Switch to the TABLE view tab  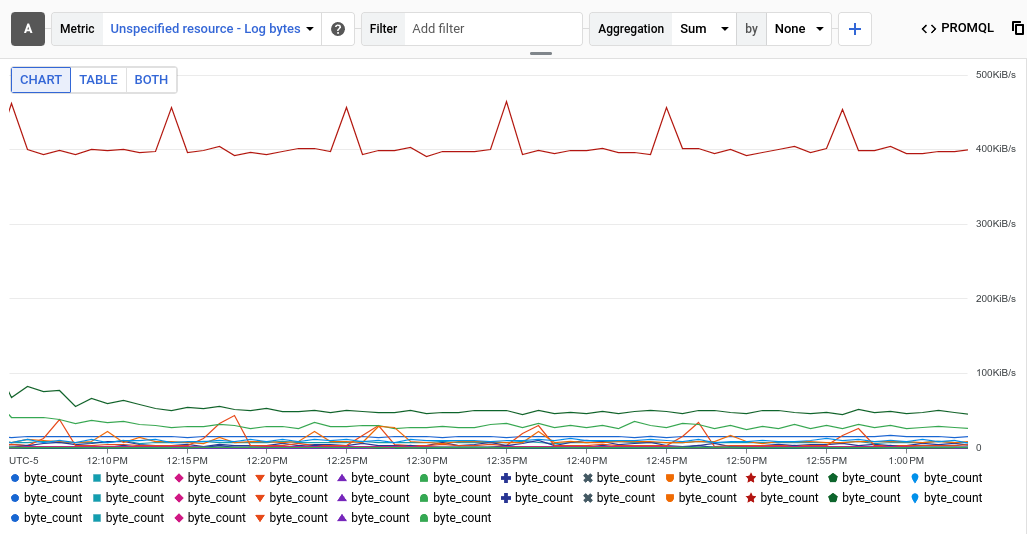(98, 80)
